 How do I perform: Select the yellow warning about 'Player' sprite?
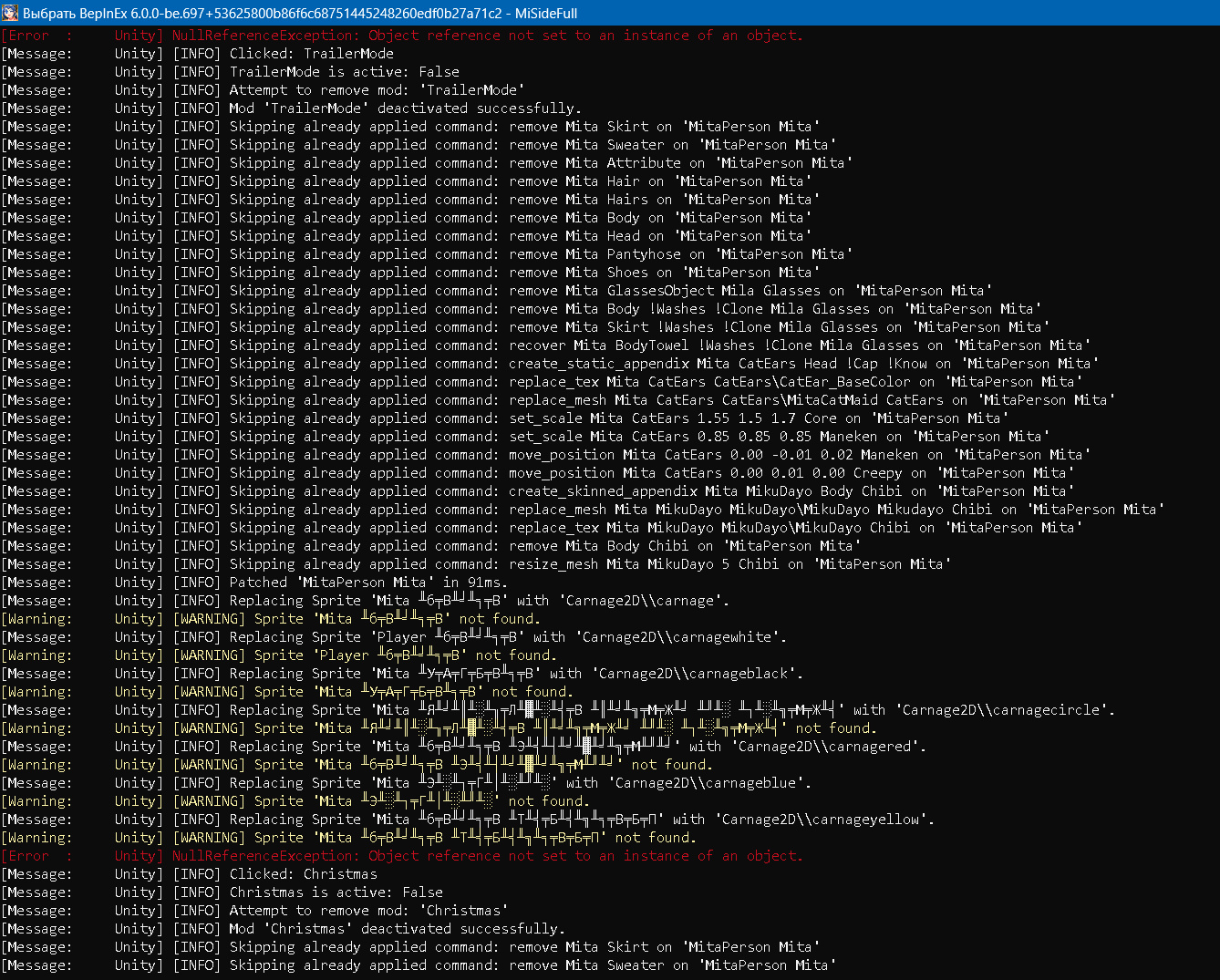tap(365, 655)
